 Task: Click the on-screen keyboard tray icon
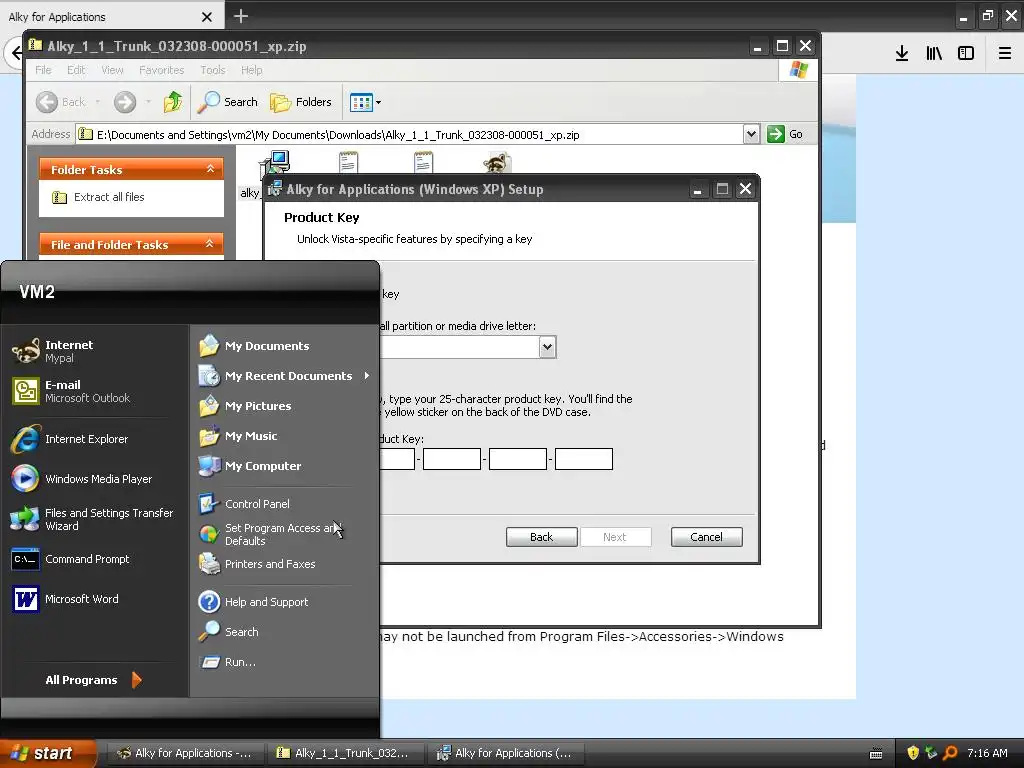[876, 754]
